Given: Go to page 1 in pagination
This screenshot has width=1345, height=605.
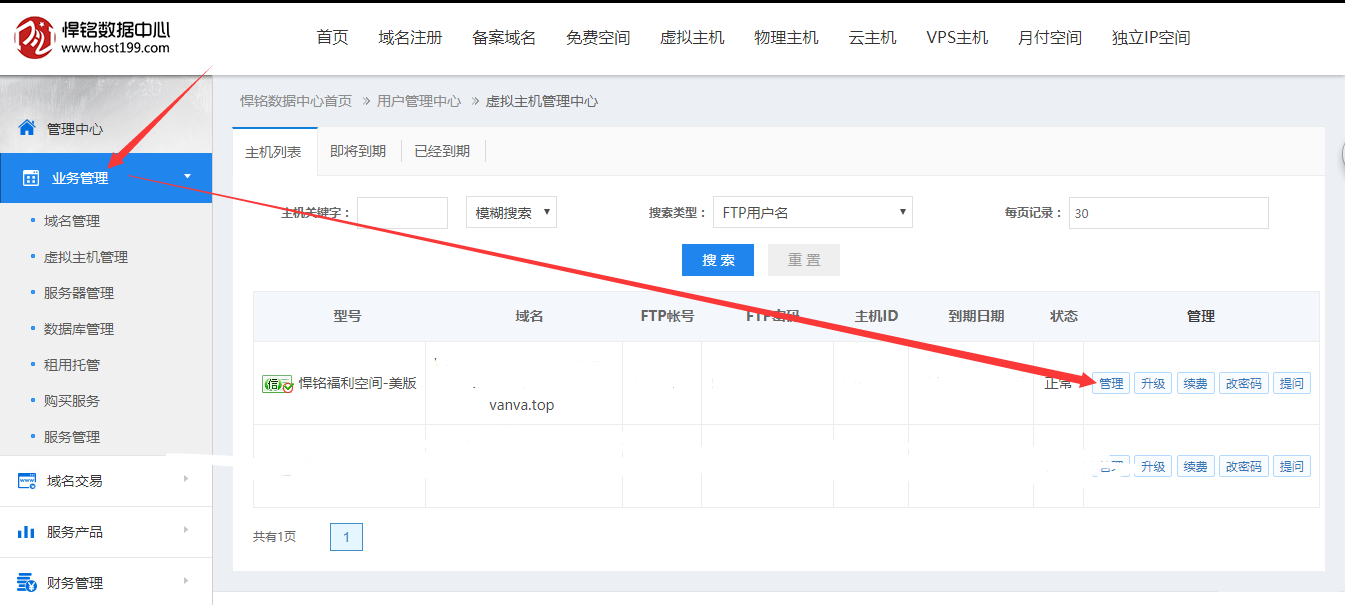Looking at the screenshot, I should [346, 537].
